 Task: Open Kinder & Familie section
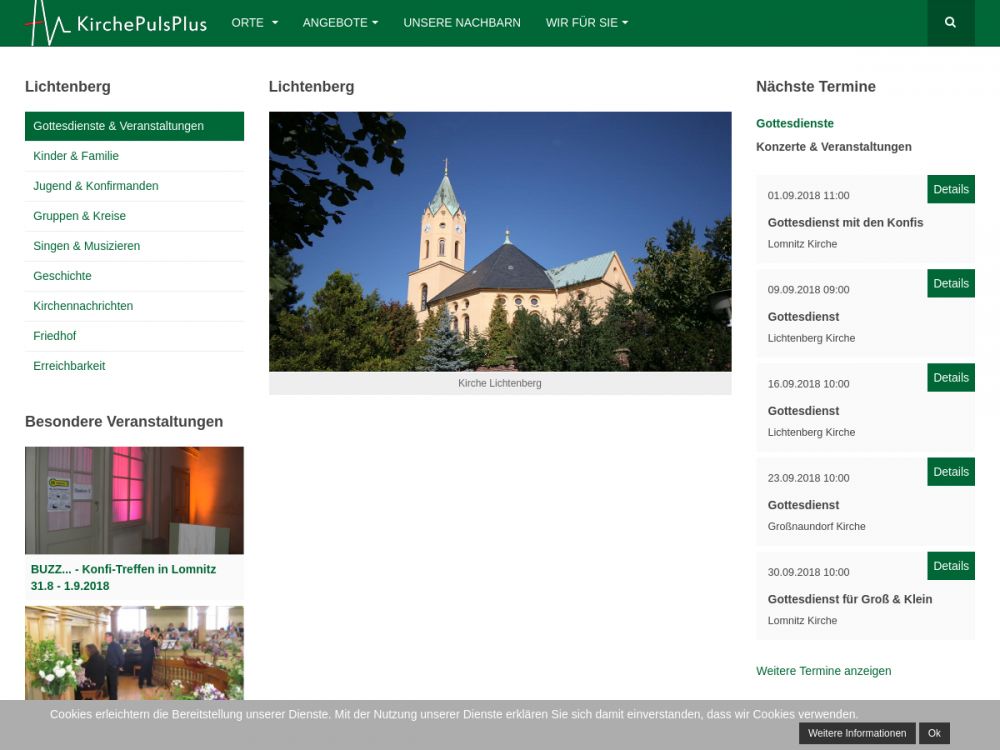coord(76,156)
